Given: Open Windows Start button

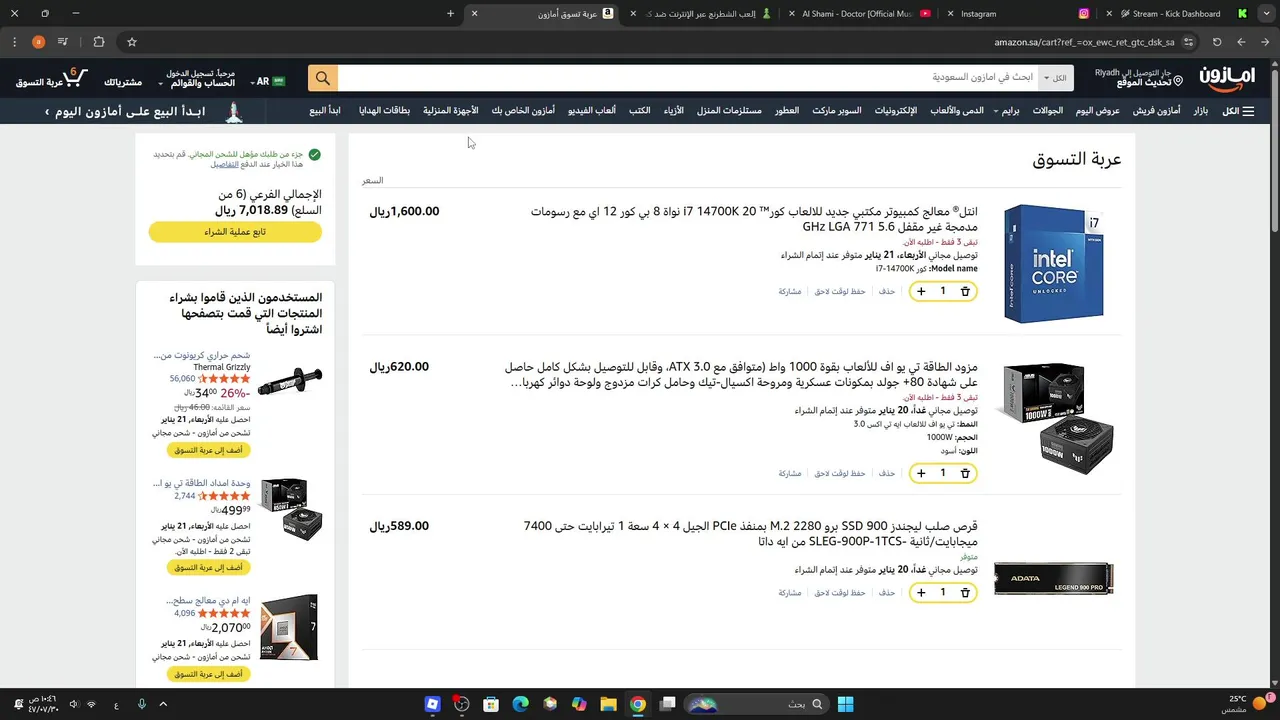Looking at the screenshot, I should click(x=845, y=704).
